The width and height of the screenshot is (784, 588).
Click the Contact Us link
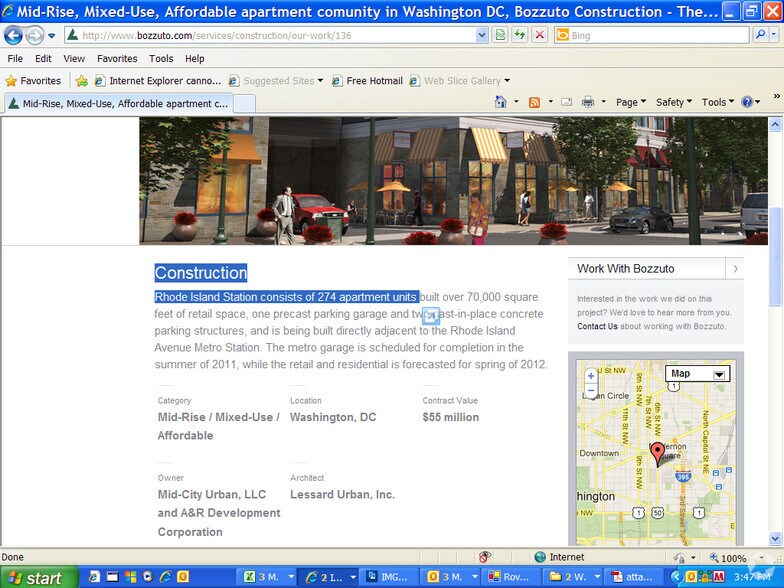(598, 326)
